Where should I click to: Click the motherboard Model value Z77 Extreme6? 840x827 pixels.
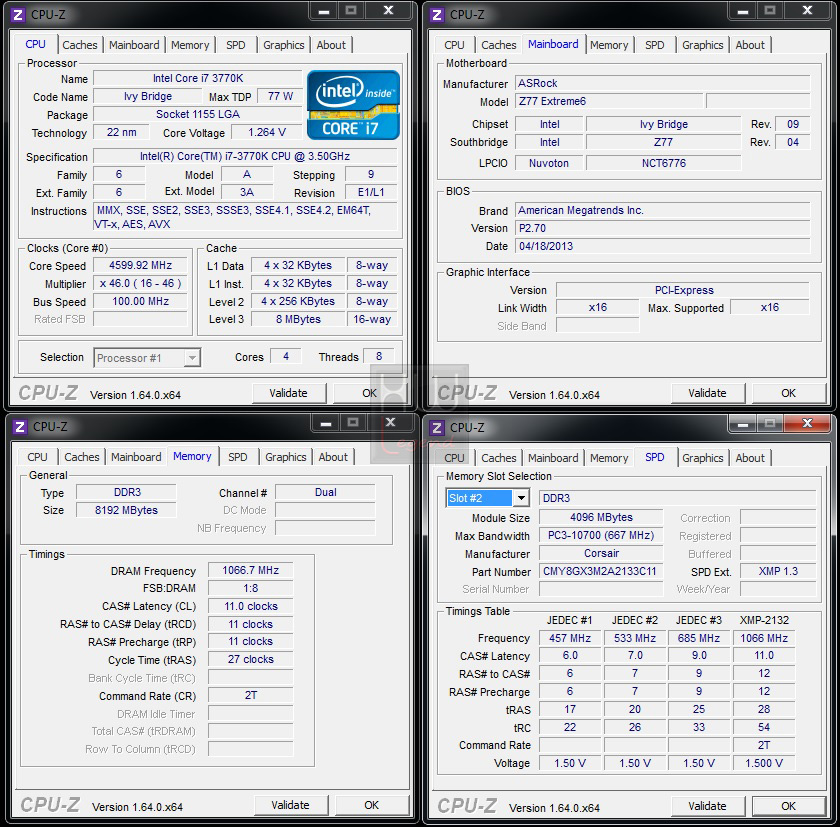pos(609,101)
